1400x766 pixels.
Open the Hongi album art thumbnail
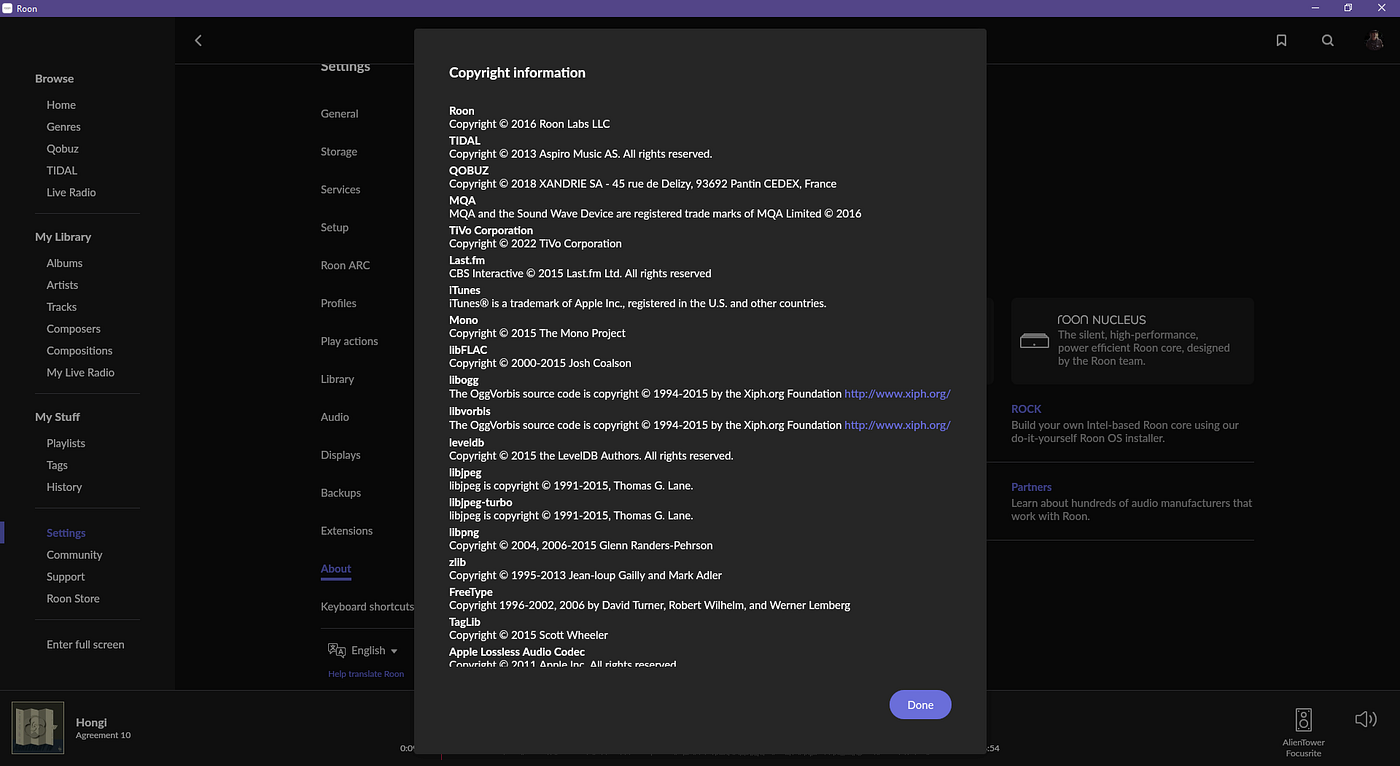pos(38,727)
